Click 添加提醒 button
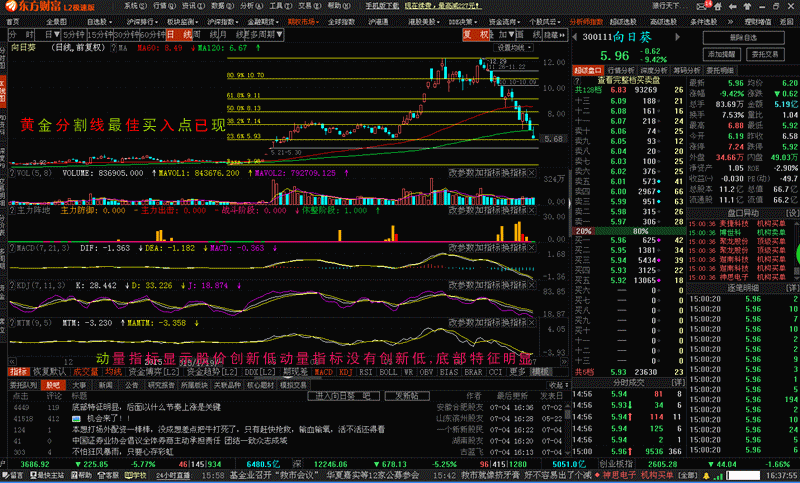 click(x=721, y=54)
